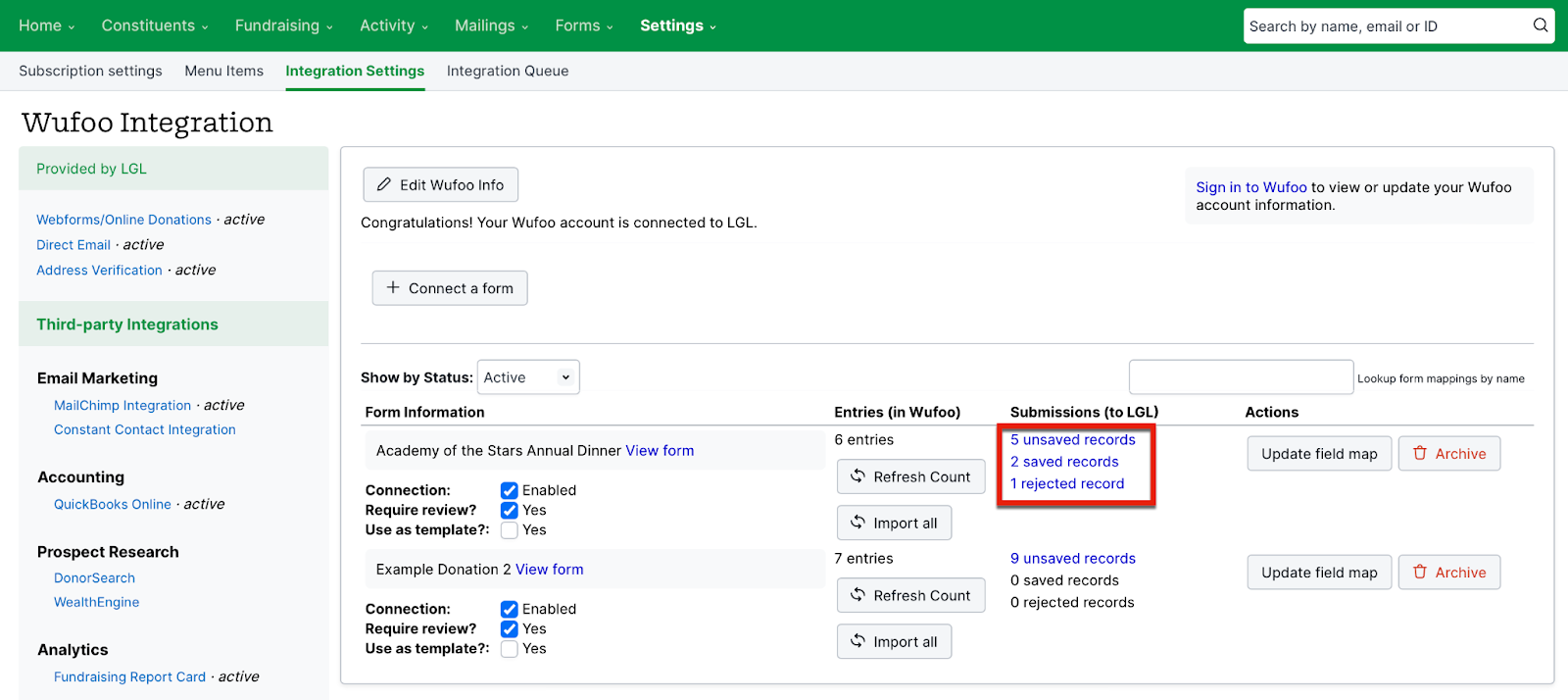Open the Show by Status dropdown
This screenshot has width=1568, height=700.
point(528,377)
